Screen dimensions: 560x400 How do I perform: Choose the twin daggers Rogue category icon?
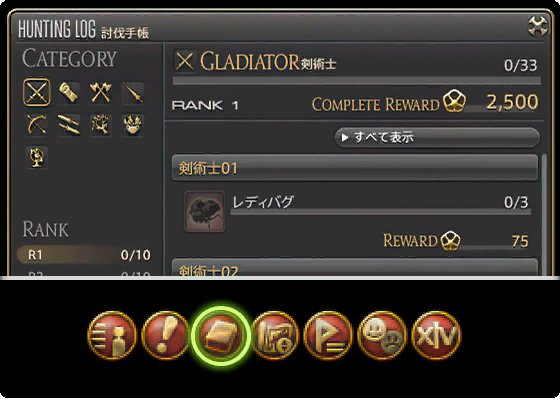(x=69, y=125)
